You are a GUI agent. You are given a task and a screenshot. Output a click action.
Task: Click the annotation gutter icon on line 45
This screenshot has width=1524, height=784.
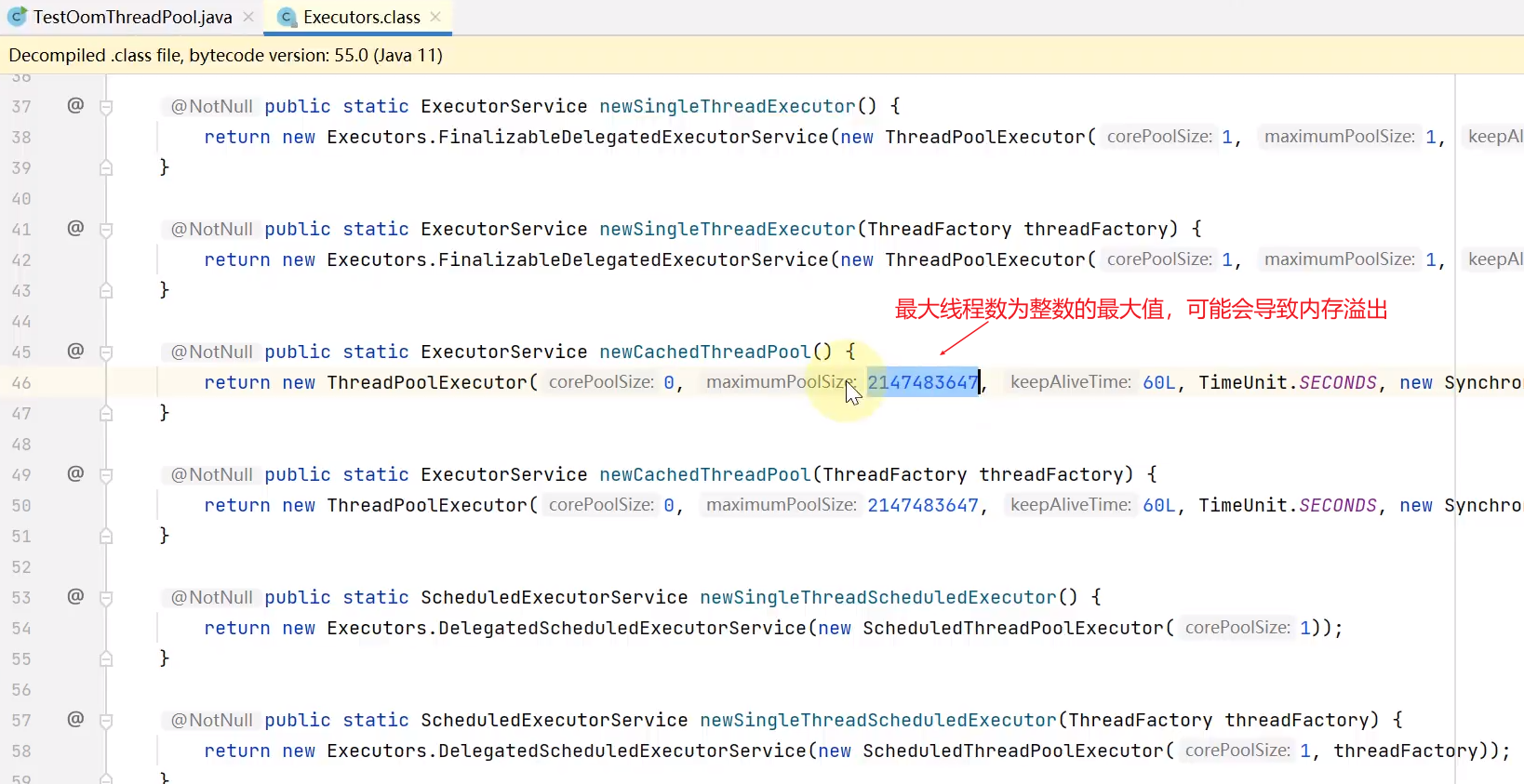75,351
